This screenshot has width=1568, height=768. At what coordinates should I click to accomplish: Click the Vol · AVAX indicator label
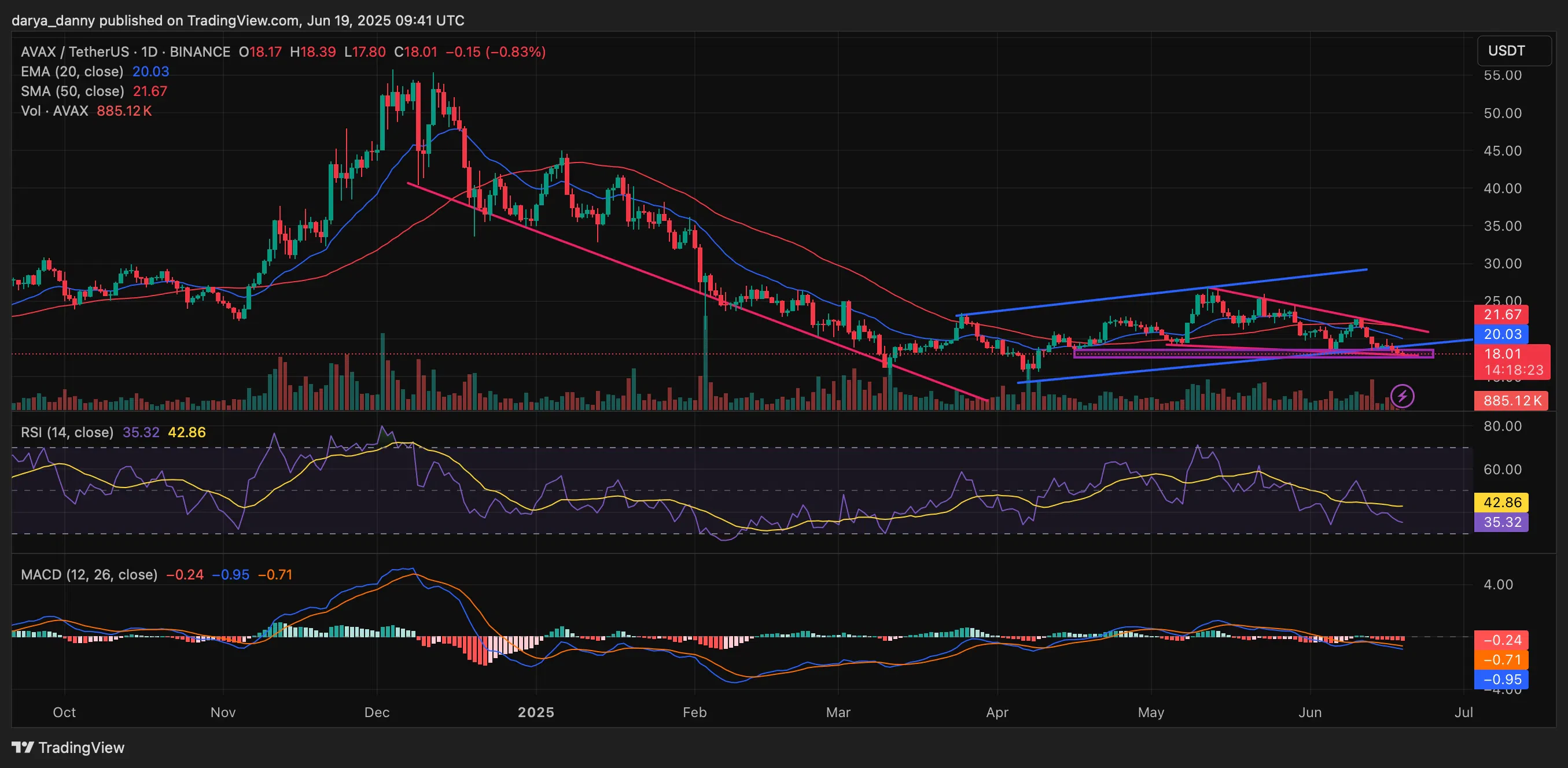tap(54, 111)
